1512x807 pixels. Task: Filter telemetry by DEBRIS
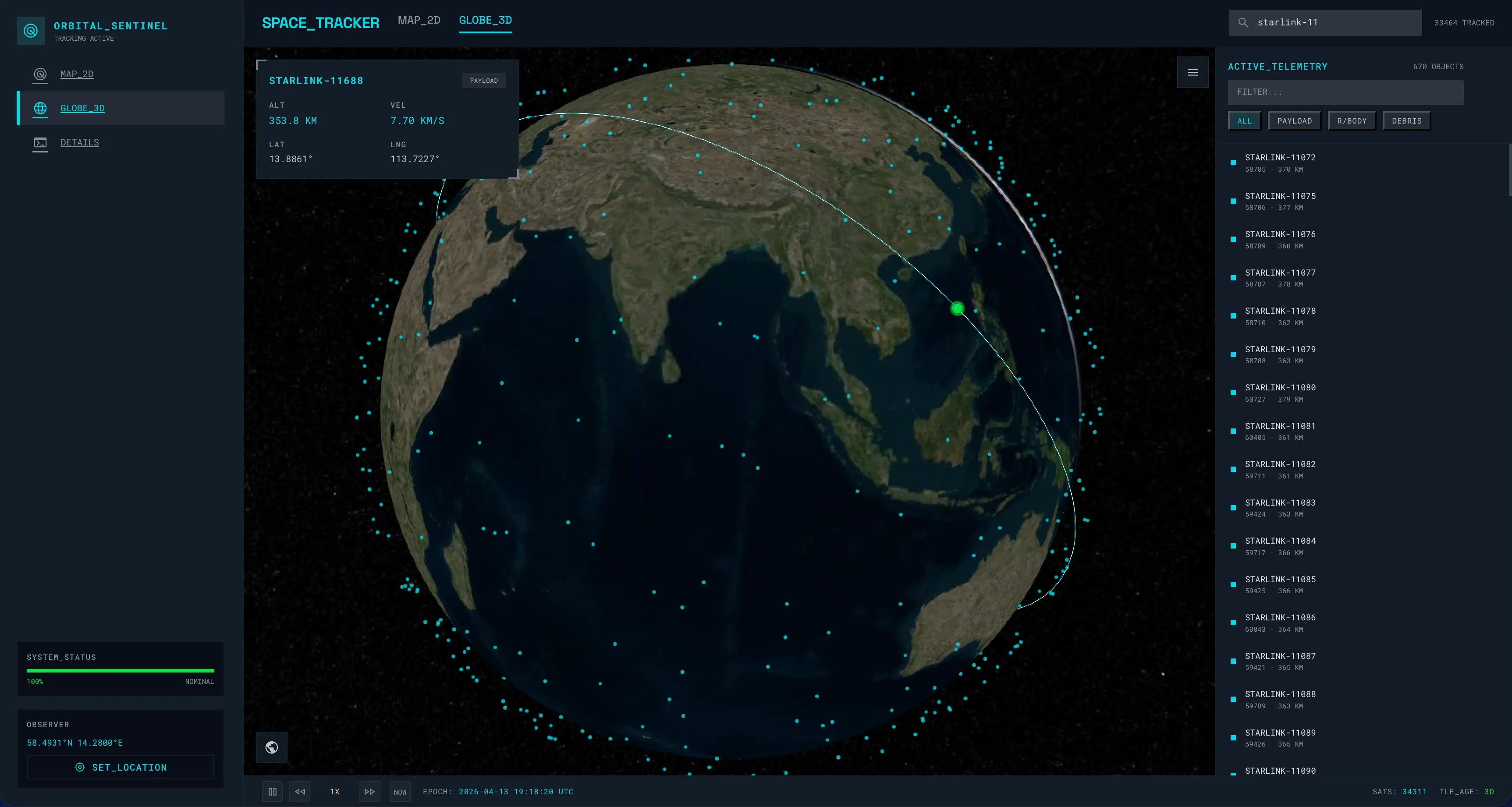point(1406,121)
